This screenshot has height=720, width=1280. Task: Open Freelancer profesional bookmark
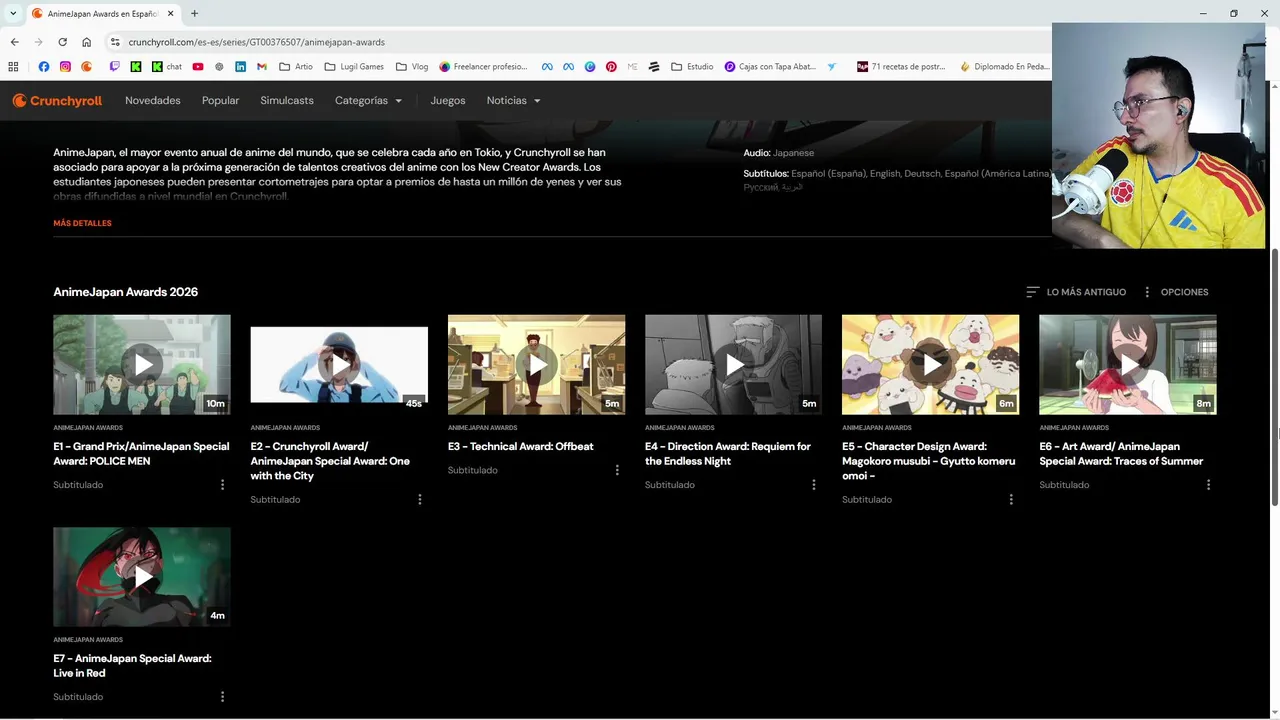pos(483,67)
